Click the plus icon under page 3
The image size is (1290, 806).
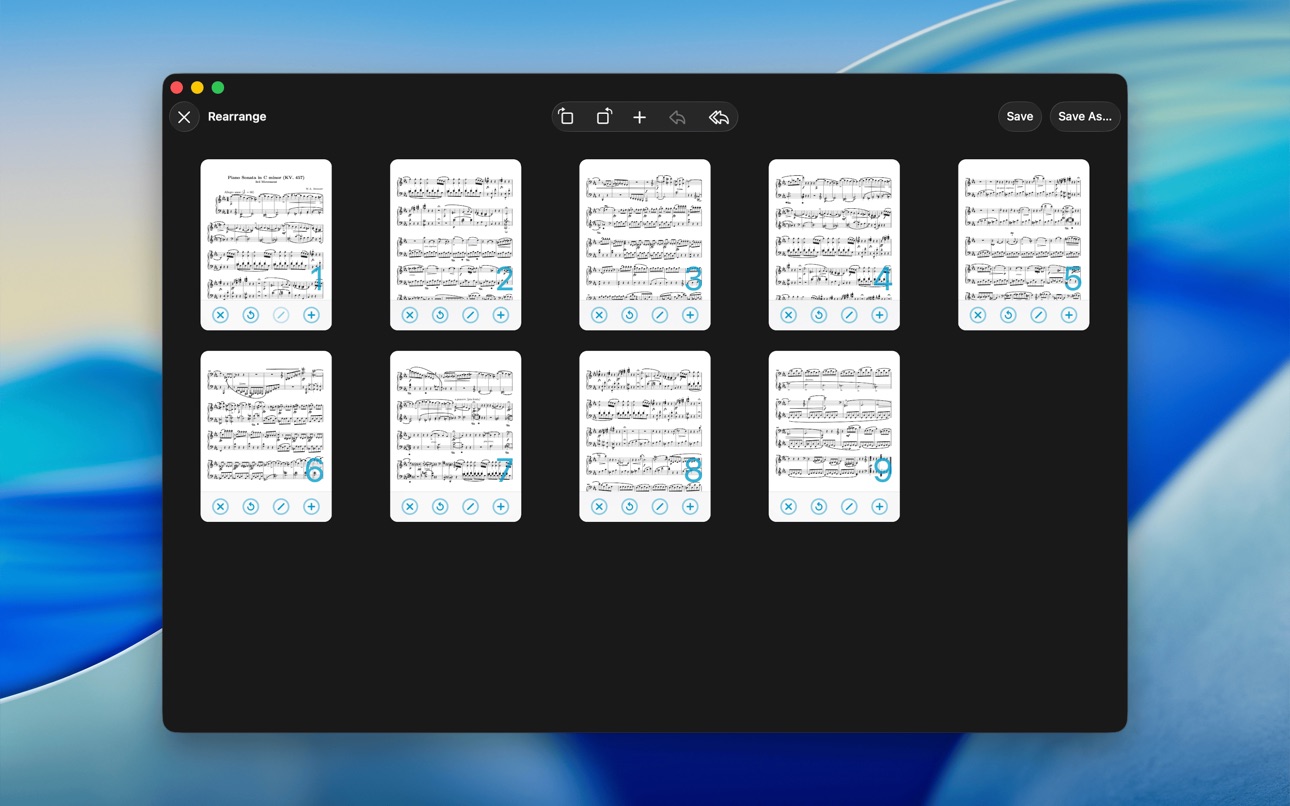click(x=690, y=315)
